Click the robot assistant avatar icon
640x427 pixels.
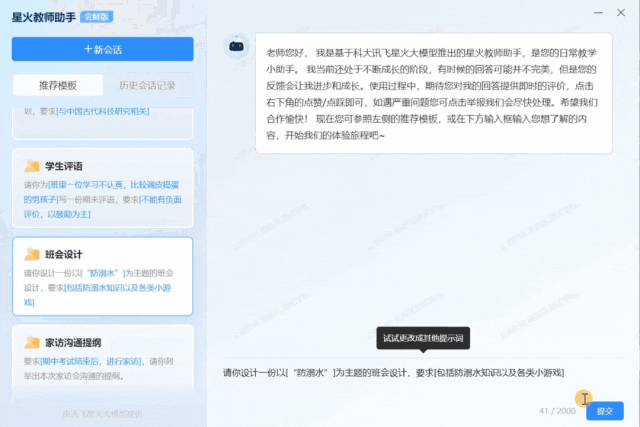pos(236,46)
